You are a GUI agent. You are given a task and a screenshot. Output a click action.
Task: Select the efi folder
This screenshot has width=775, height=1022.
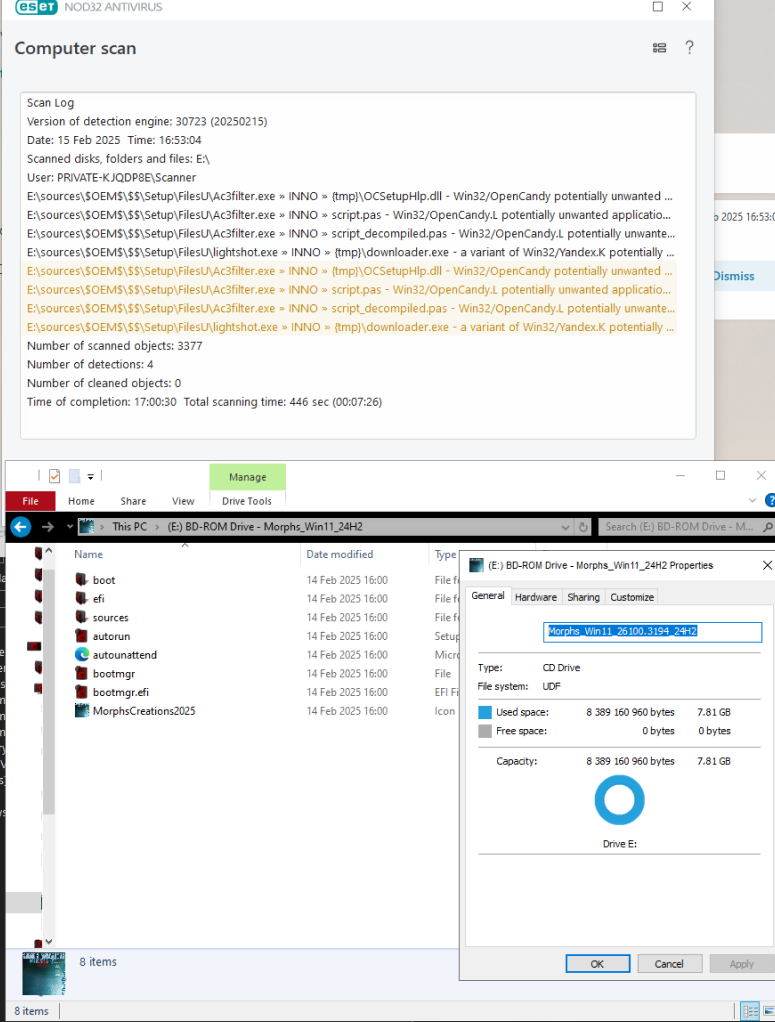click(x=98, y=599)
